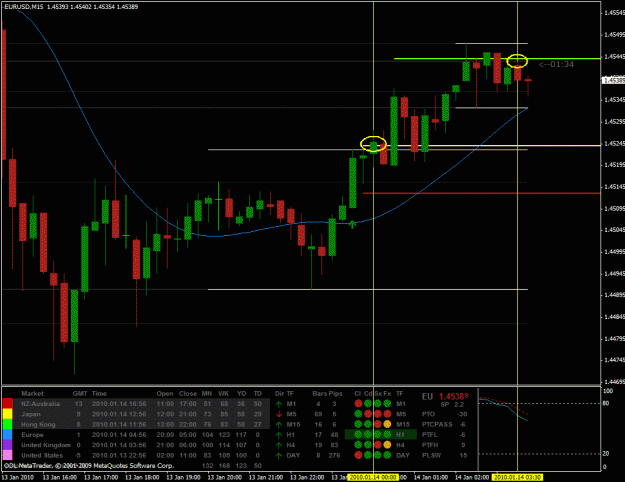Click the green Cd dot in M1 row
This screenshot has height=482, width=625.
click(x=368, y=403)
